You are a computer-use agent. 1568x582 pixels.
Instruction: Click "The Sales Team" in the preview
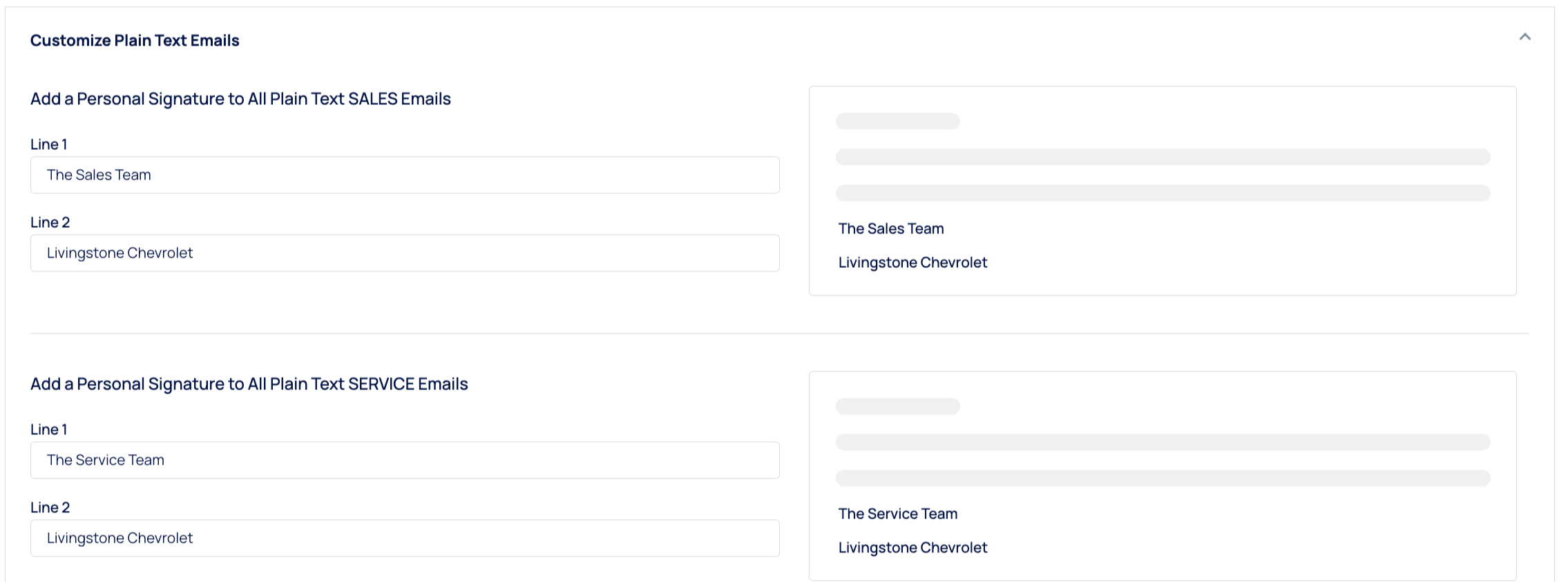tap(890, 229)
